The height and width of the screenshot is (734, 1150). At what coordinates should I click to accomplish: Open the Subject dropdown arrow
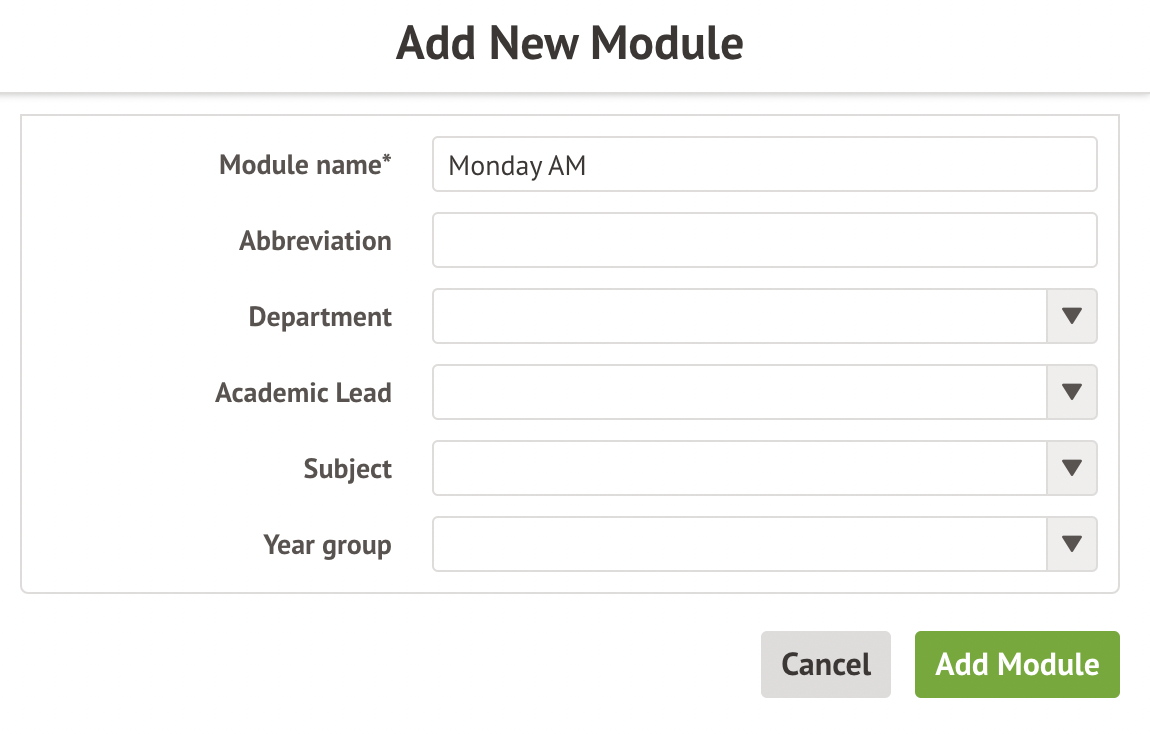1071,468
